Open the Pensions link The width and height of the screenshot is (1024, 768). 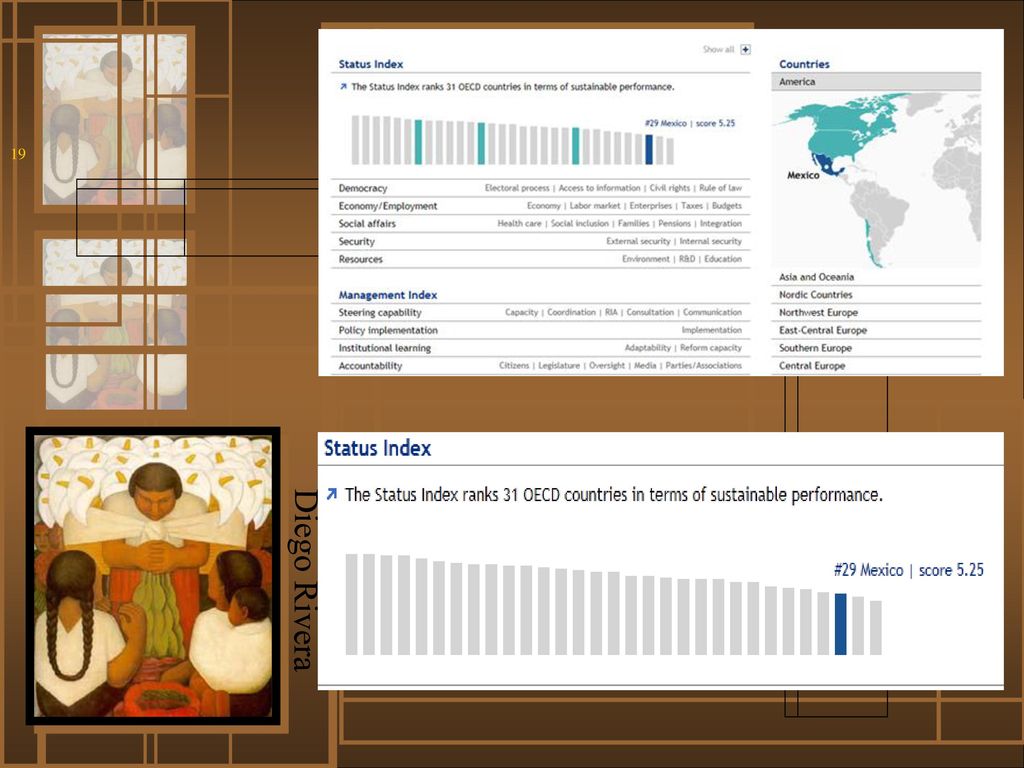pyautogui.click(x=675, y=223)
